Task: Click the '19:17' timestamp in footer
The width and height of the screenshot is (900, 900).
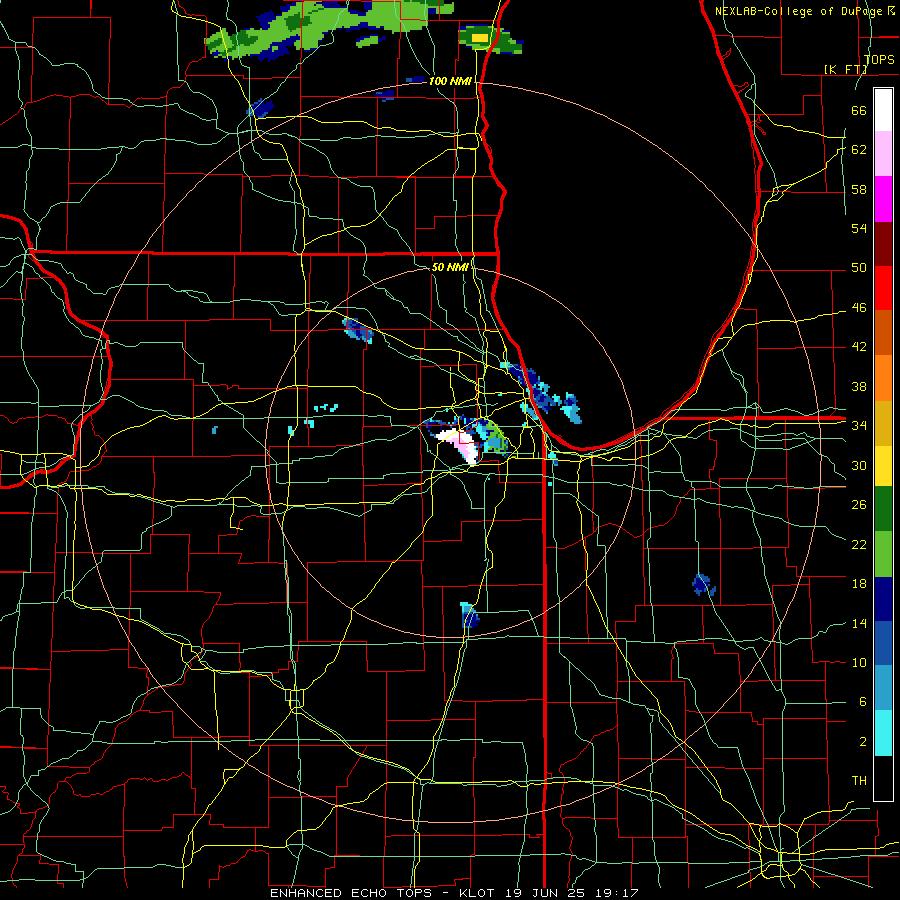Action: tap(617, 893)
